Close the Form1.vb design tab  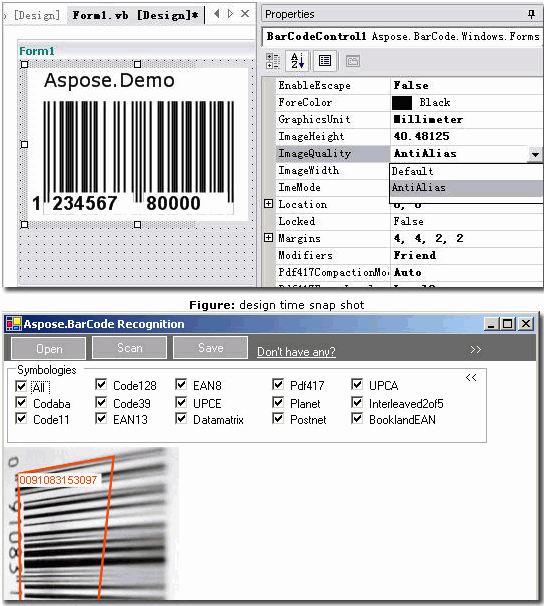[x=245, y=14]
